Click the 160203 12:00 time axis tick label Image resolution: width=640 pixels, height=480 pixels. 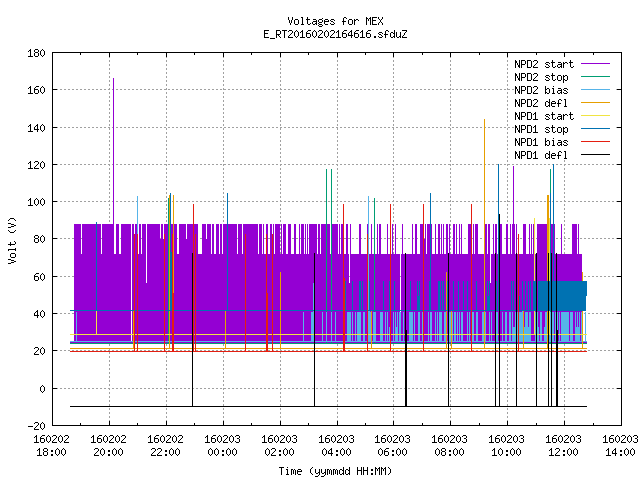564,446
